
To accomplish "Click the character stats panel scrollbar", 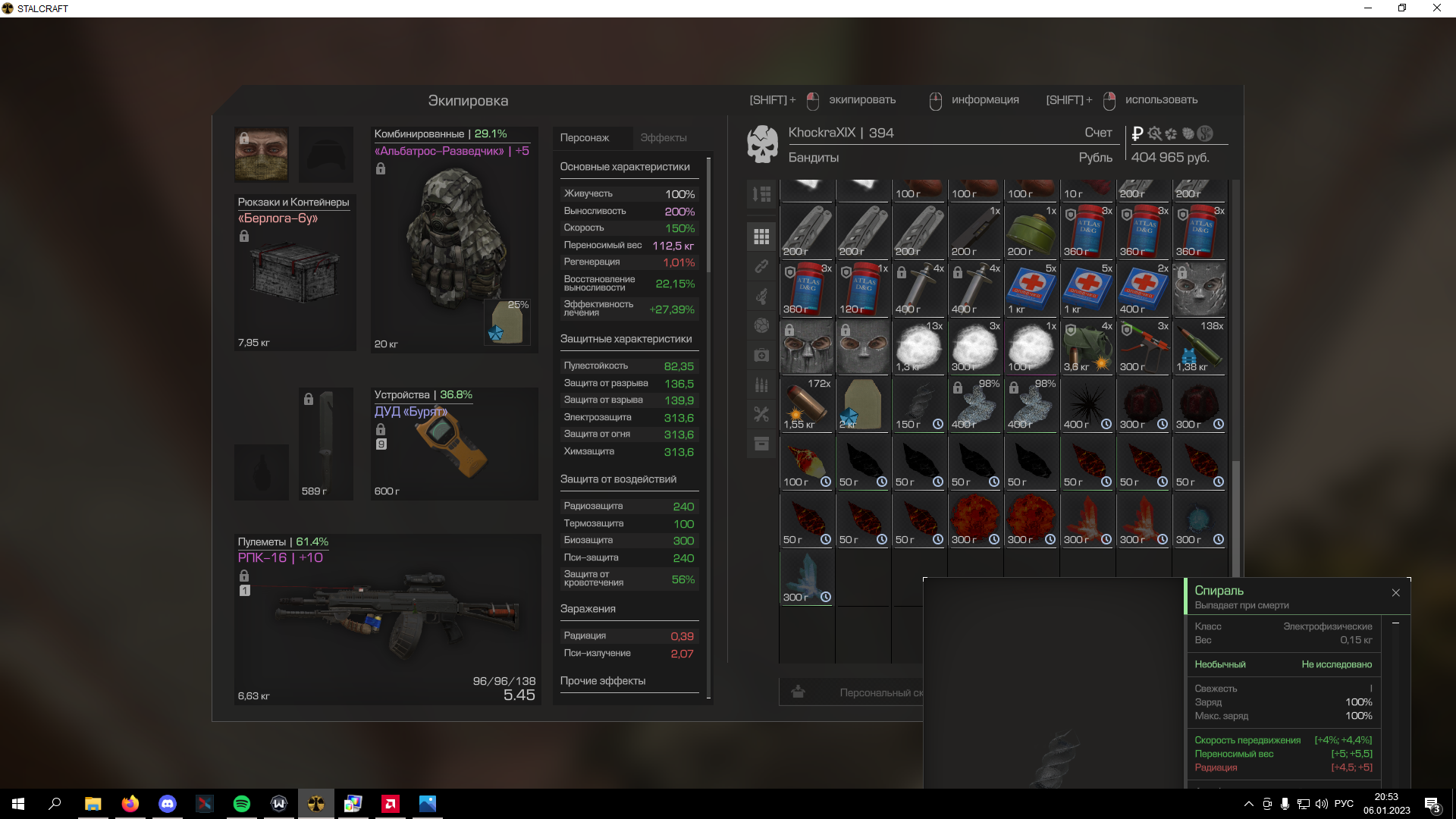I will [x=708, y=215].
